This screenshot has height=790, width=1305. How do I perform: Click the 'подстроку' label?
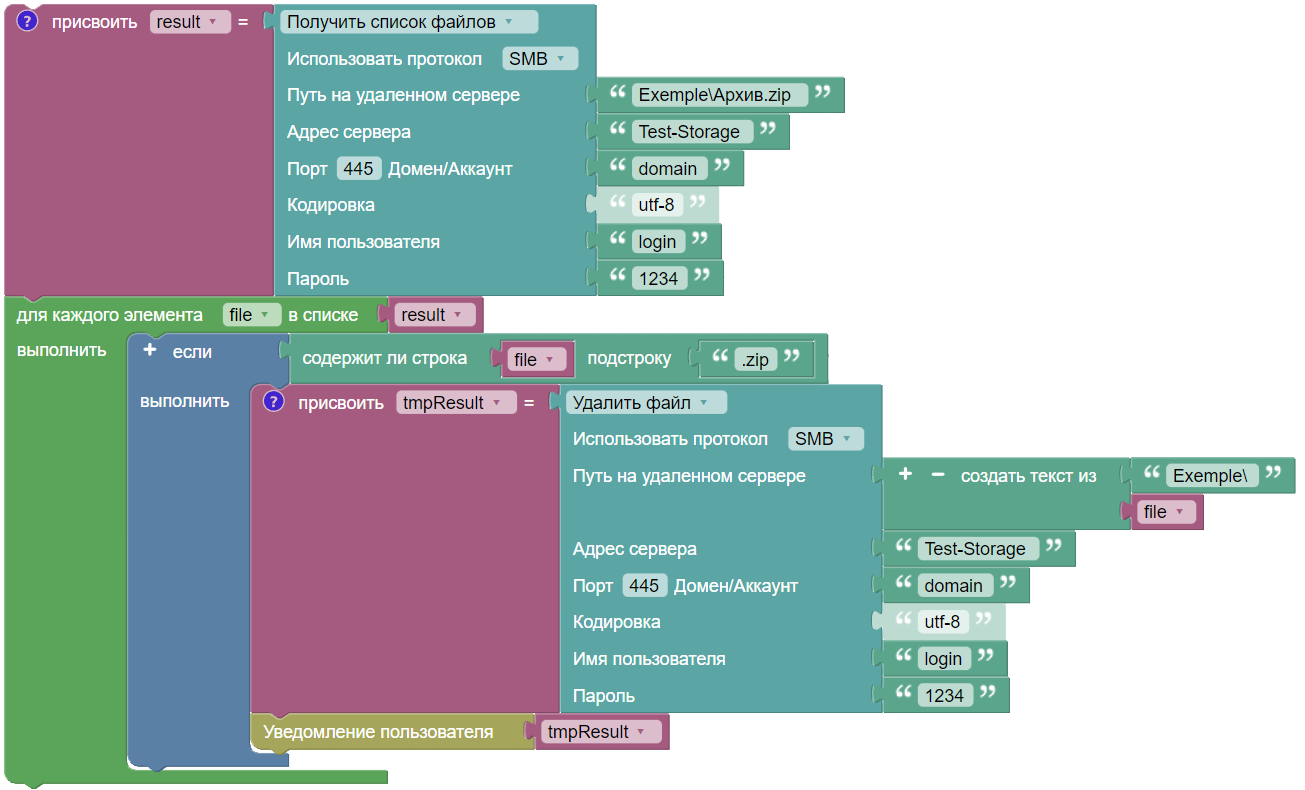coord(630,358)
